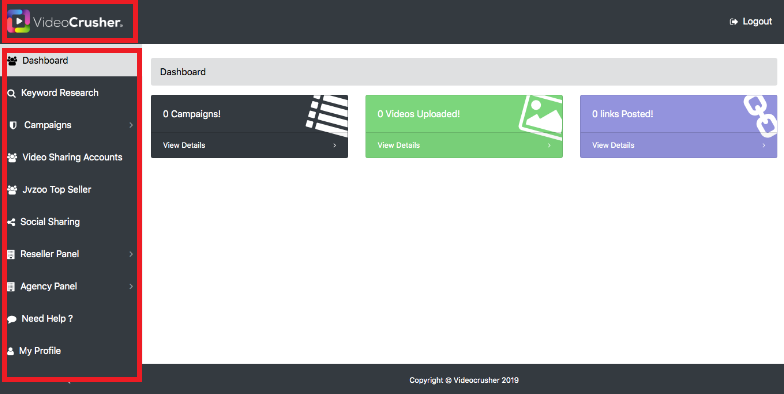View Details of 0 links Posted card
The height and width of the screenshot is (394, 784).
pos(613,146)
